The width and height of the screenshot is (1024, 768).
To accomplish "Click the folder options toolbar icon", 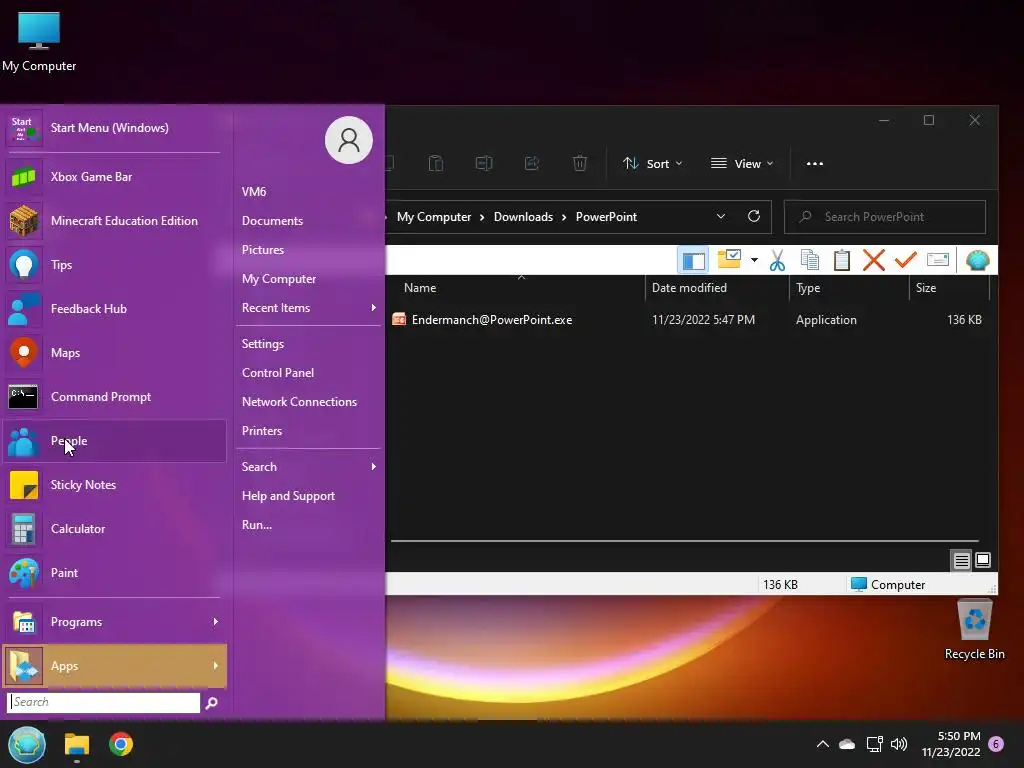I will [x=729, y=259].
